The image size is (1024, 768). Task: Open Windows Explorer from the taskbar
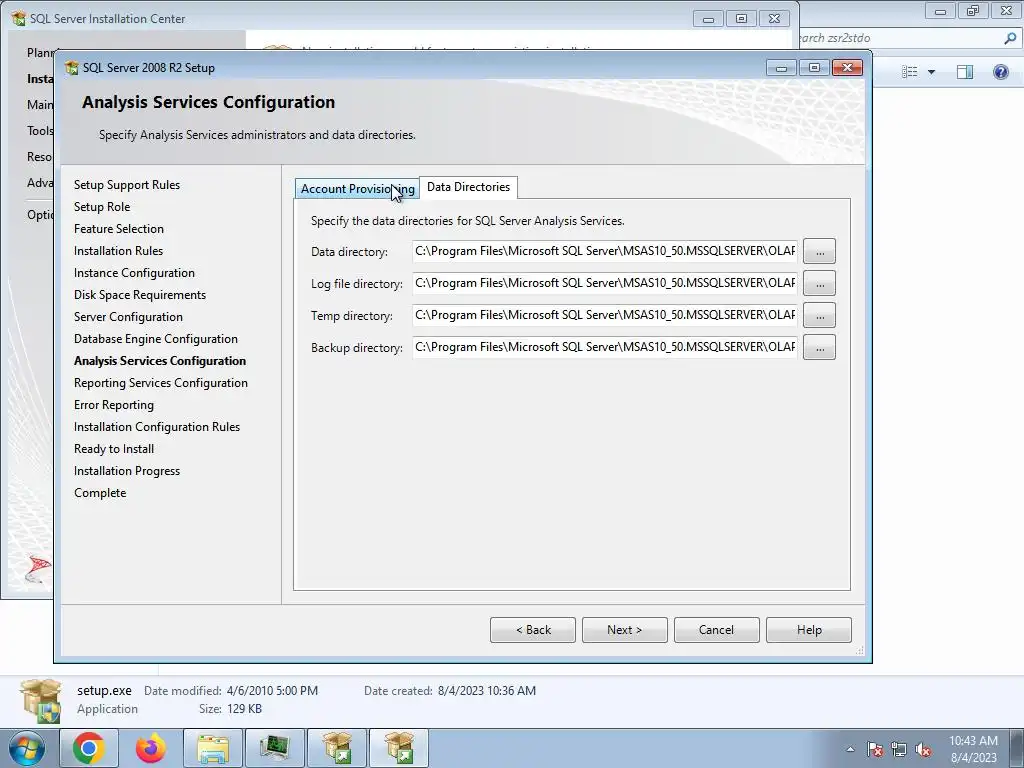tap(213, 748)
